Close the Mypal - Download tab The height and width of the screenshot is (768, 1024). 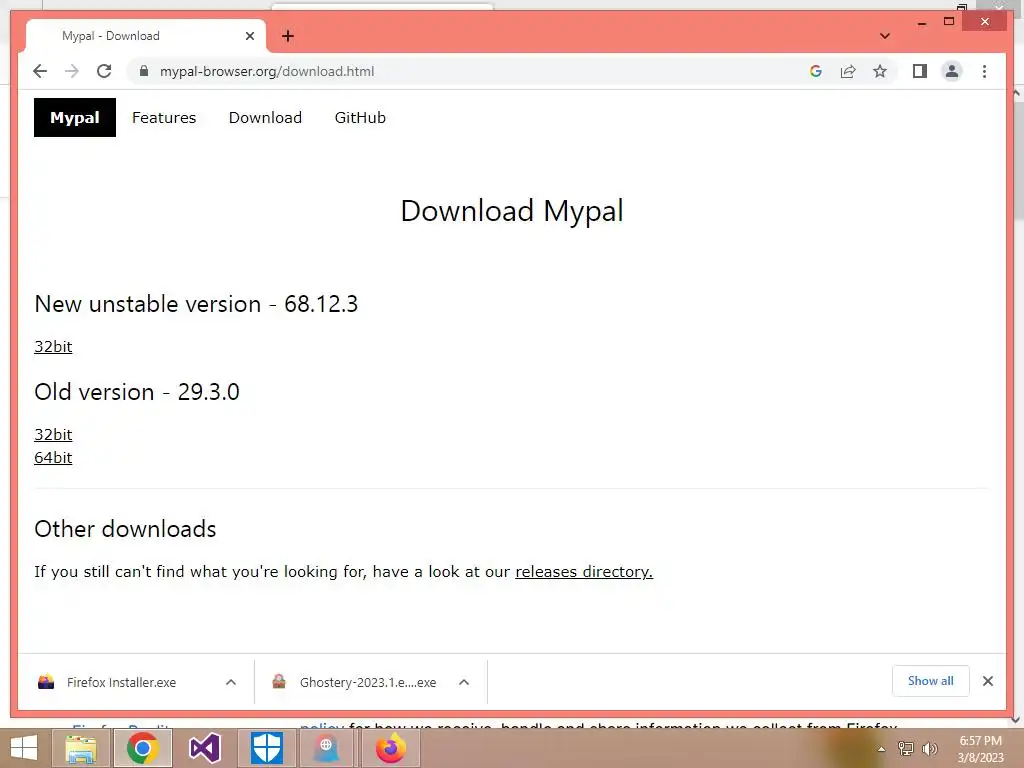tap(249, 36)
